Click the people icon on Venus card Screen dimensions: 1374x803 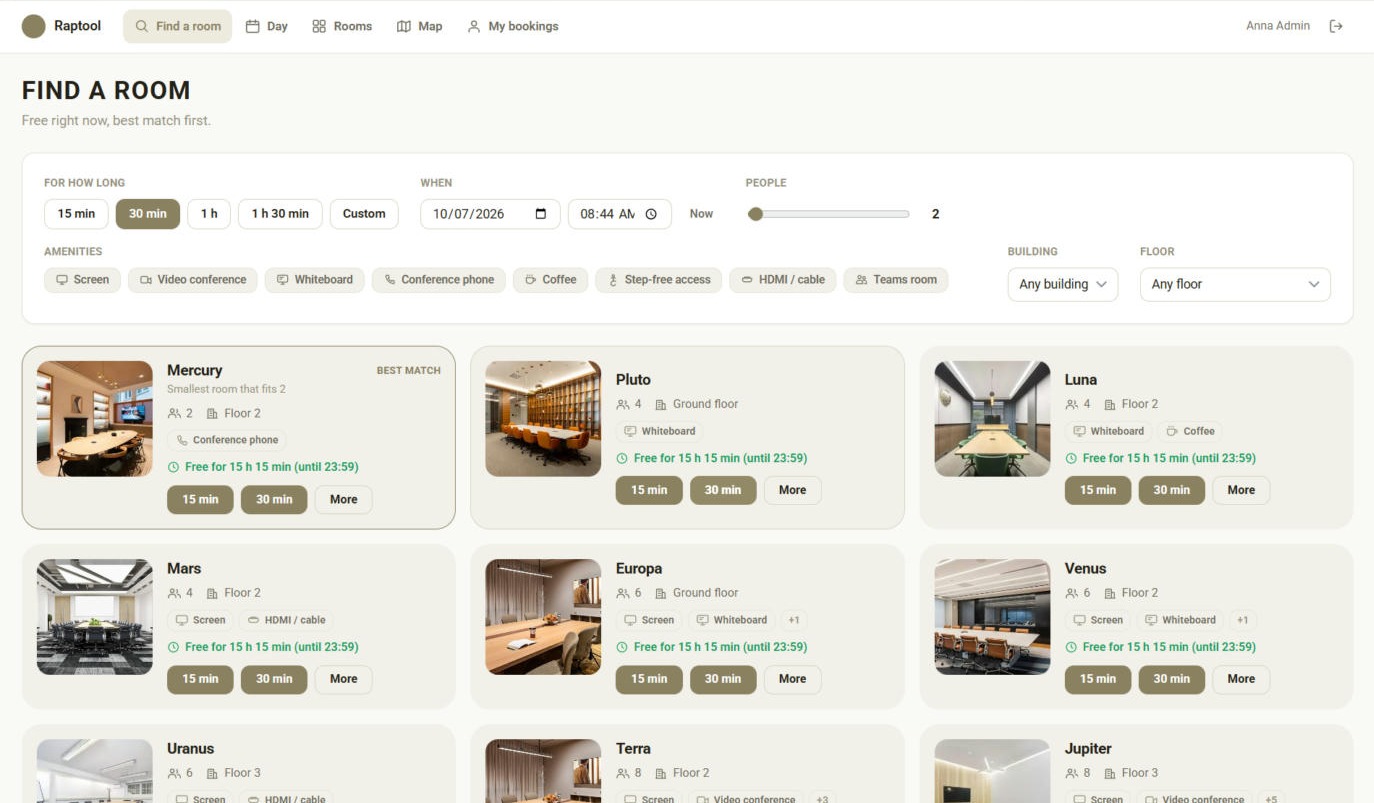(x=1072, y=593)
